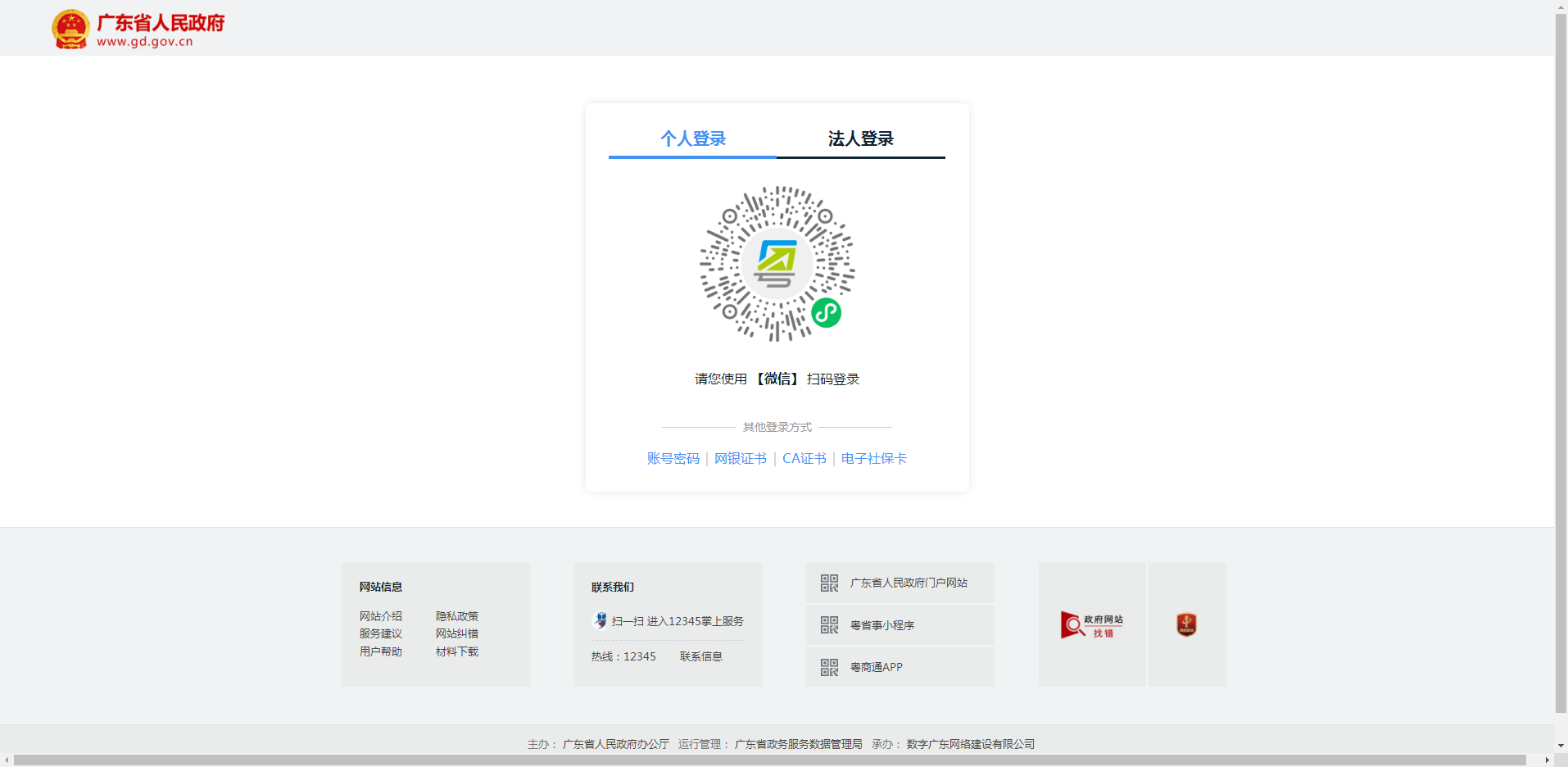Switch to the 个人登录 tab

pos(692,138)
